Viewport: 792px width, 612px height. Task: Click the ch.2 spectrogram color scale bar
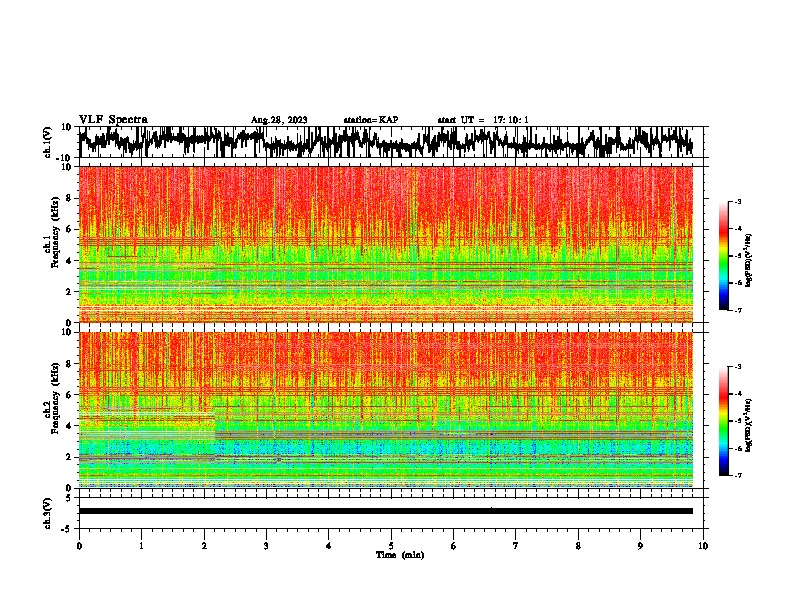723,421
